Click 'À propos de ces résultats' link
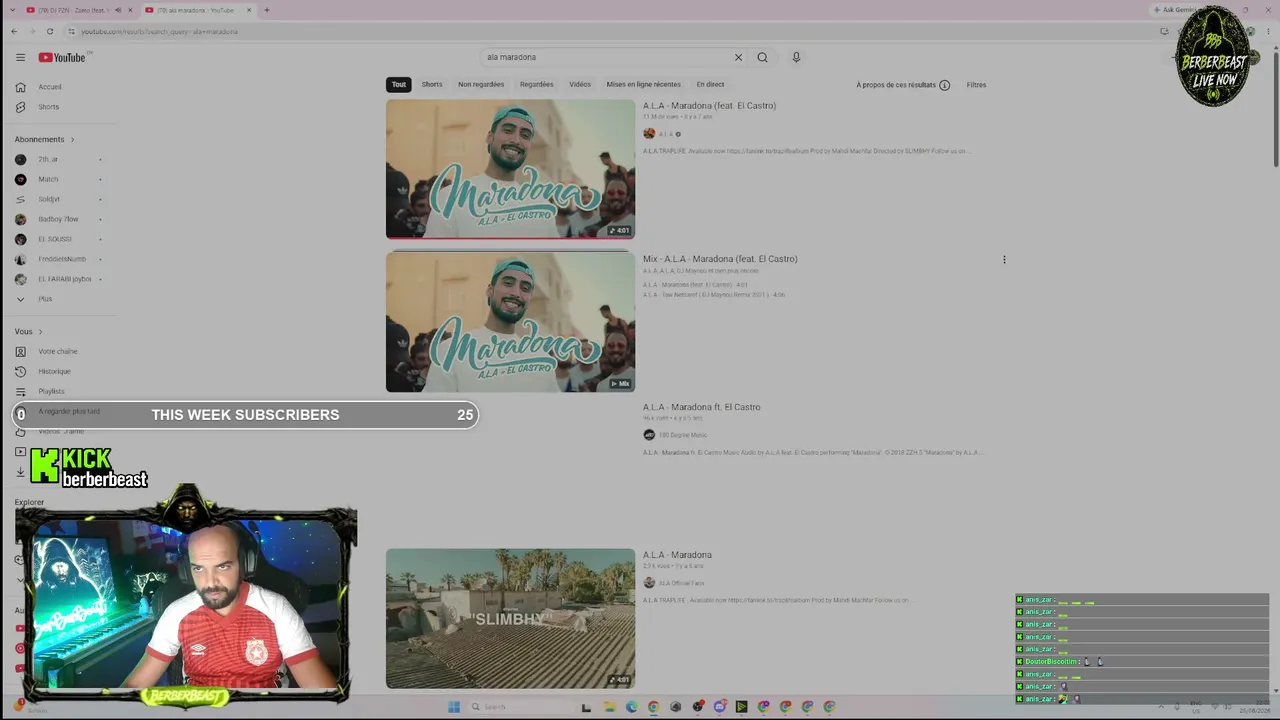Image resolution: width=1280 pixels, height=720 pixels. (x=896, y=85)
